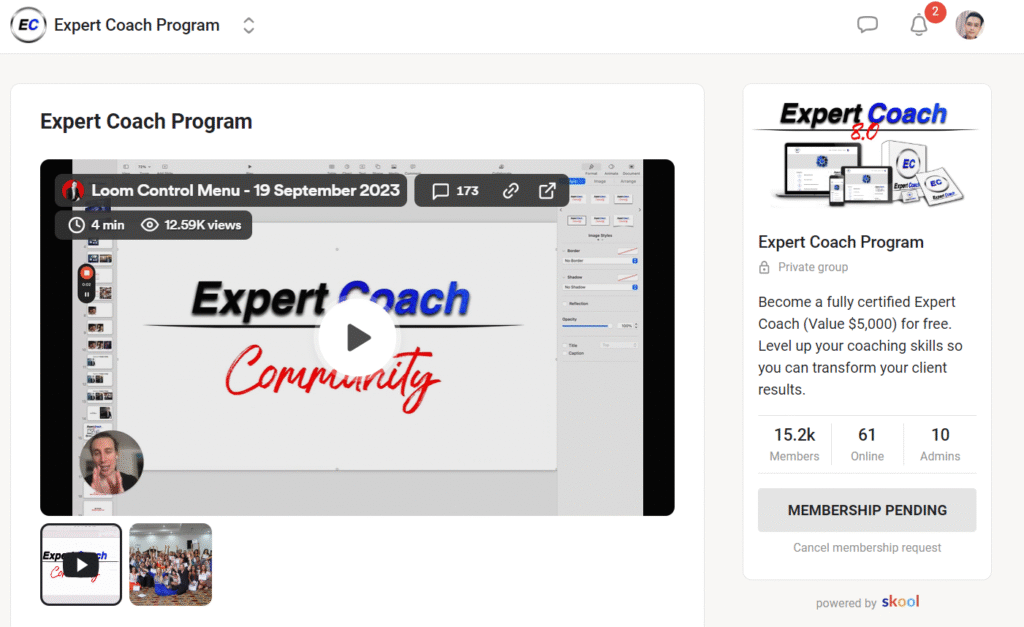The width and height of the screenshot is (1024, 627).
Task: View the 61 Online members
Action: pyautogui.click(x=867, y=444)
